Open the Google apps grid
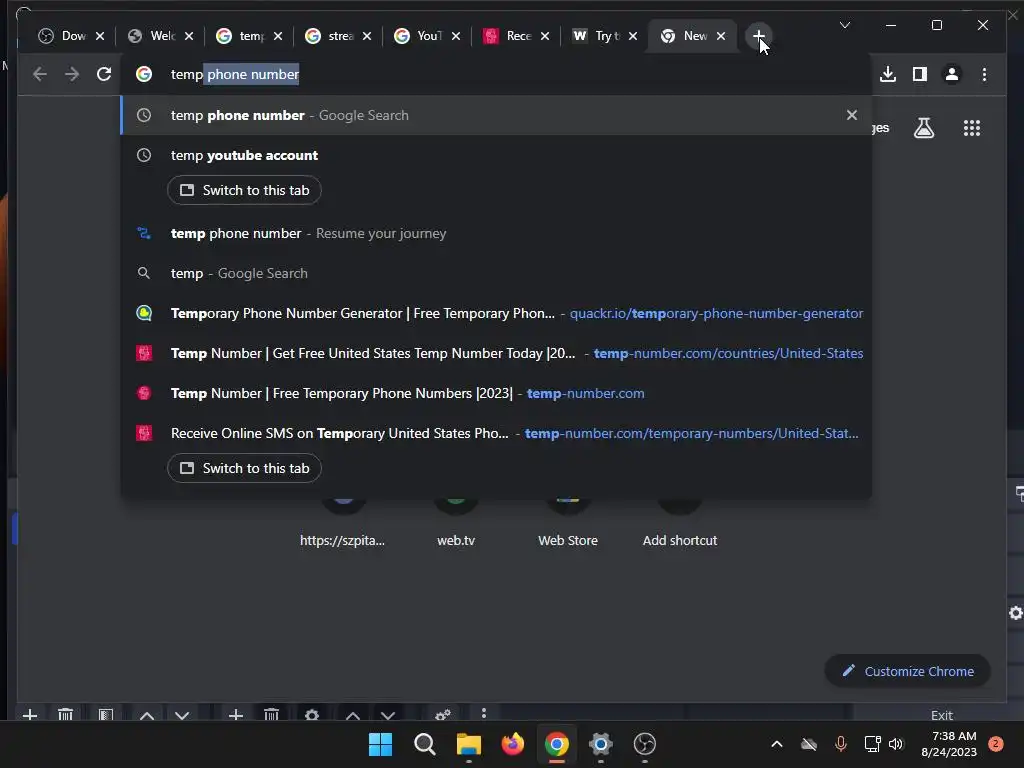Viewport: 1024px width, 768px height. click(972, 128)
